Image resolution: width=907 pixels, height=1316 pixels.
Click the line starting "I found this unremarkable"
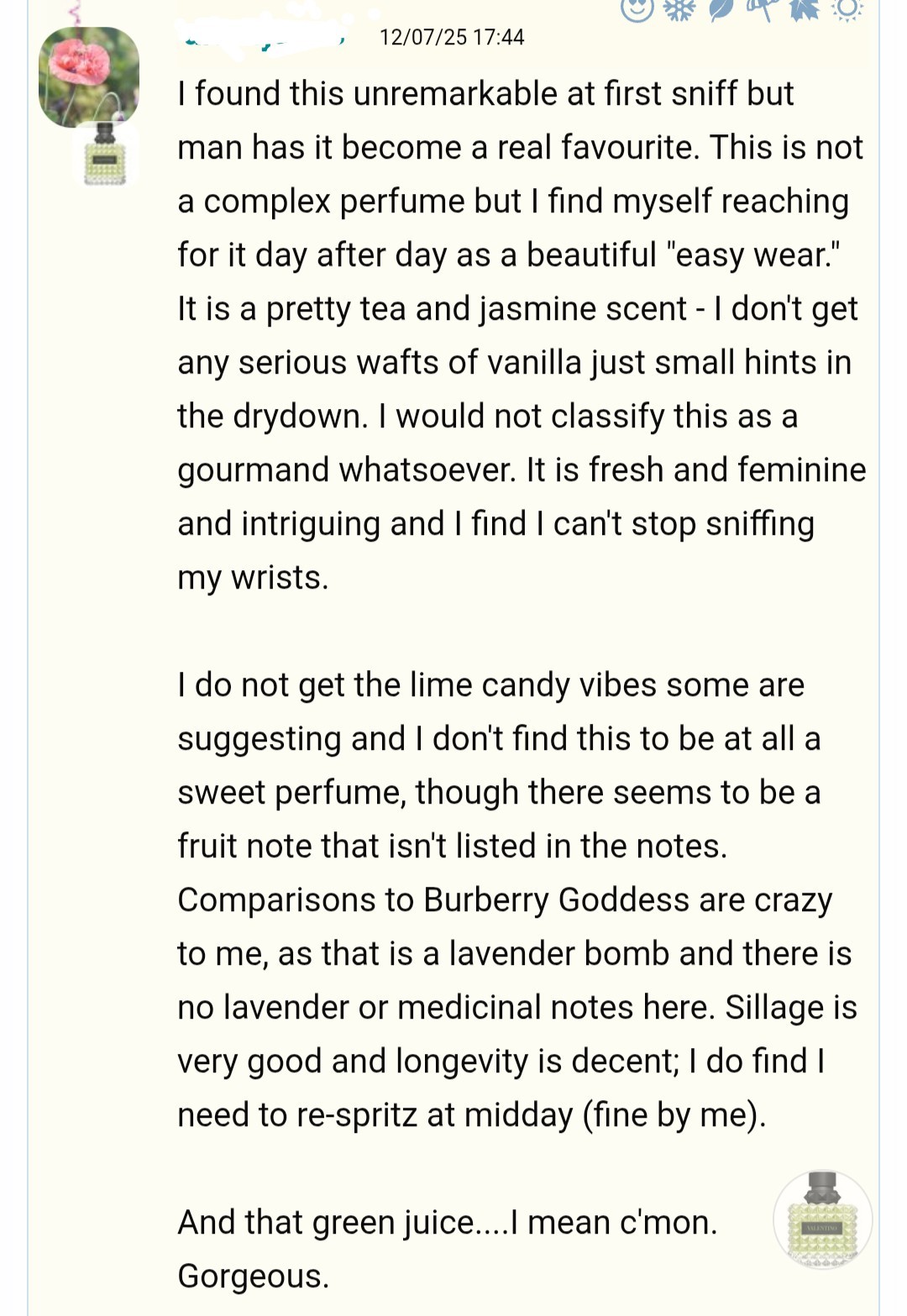[485, 94]
